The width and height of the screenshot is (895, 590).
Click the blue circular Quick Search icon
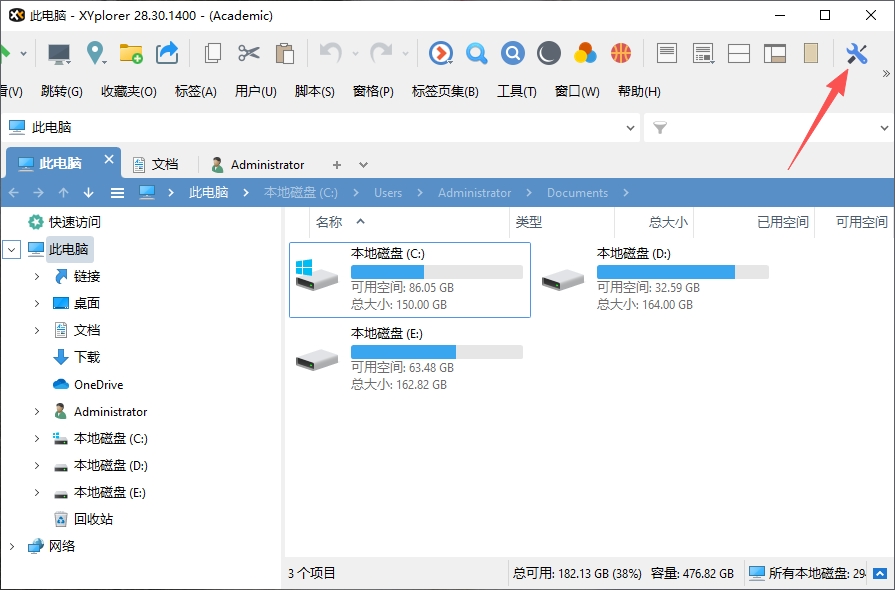coord(513,54)
